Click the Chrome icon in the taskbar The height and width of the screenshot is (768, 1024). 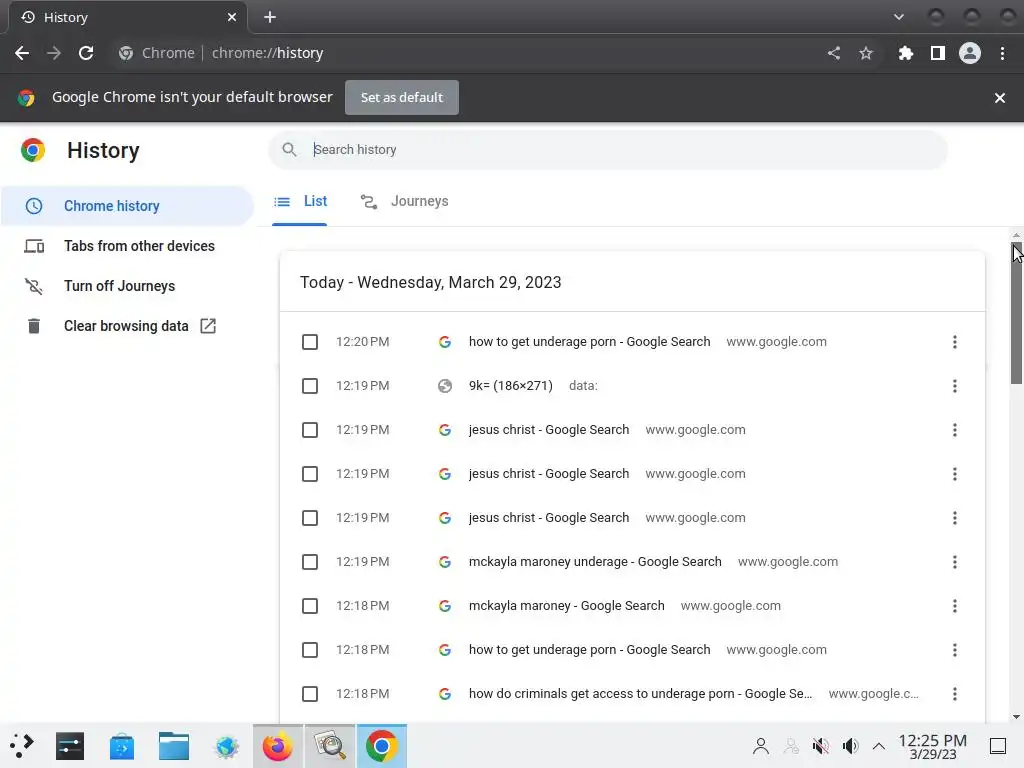381,746
